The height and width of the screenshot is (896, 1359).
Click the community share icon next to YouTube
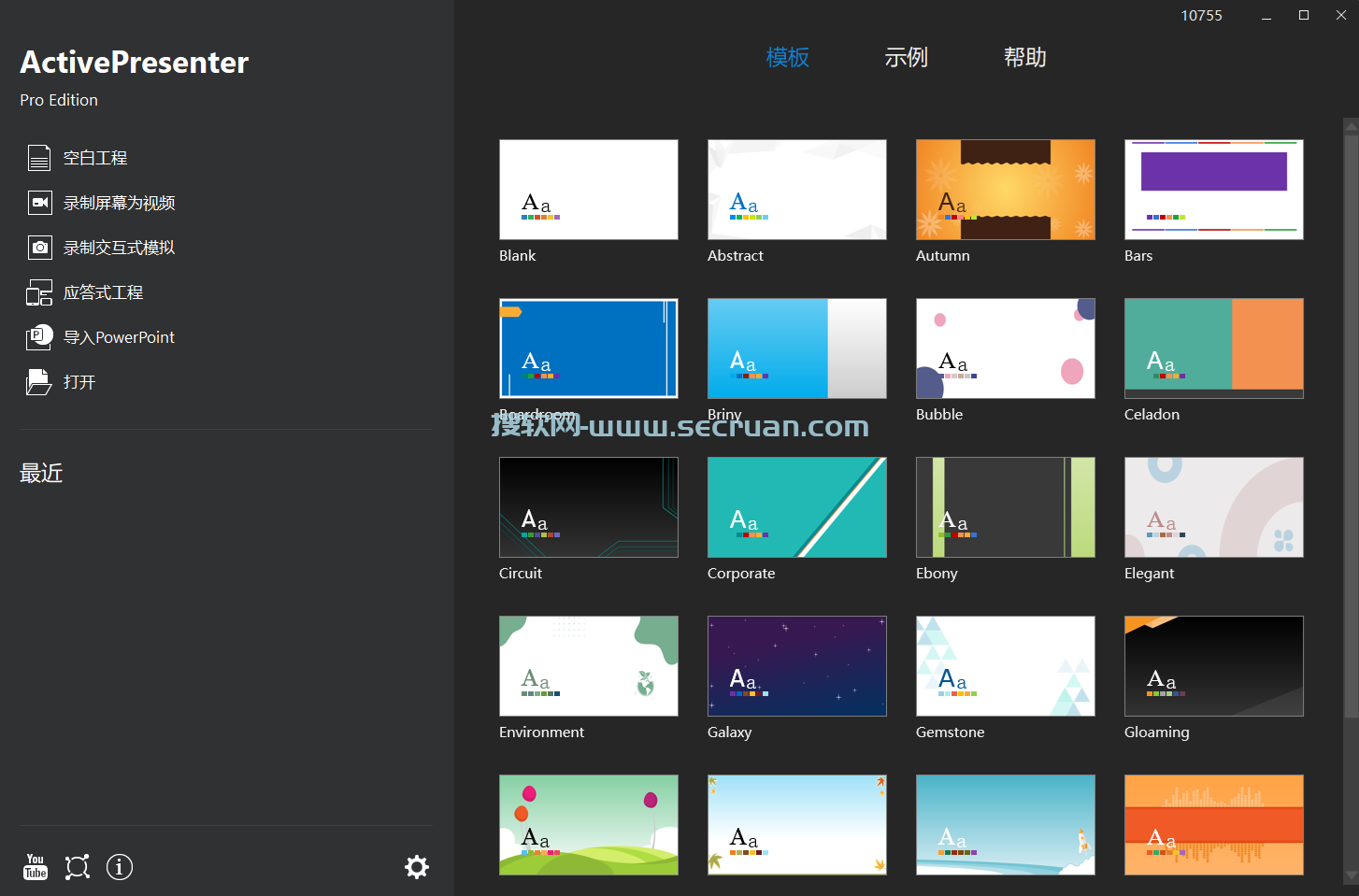coord(78,867)
